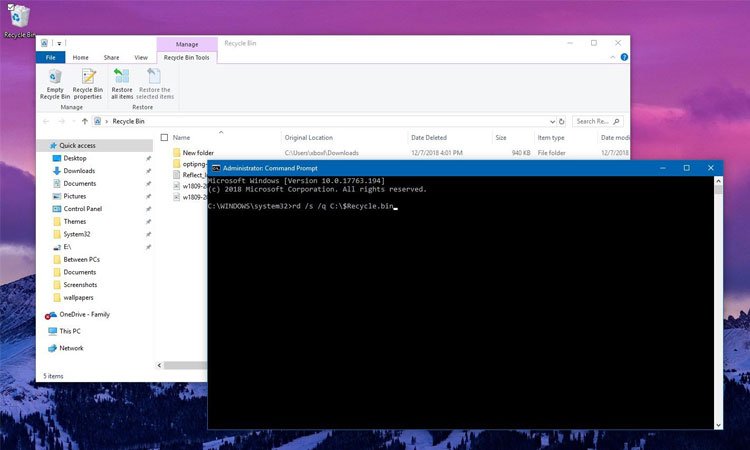The image size is (750, 450).
Task: Open Recycle Bin properties from the ribbon
Action: (x=88, y=78)
